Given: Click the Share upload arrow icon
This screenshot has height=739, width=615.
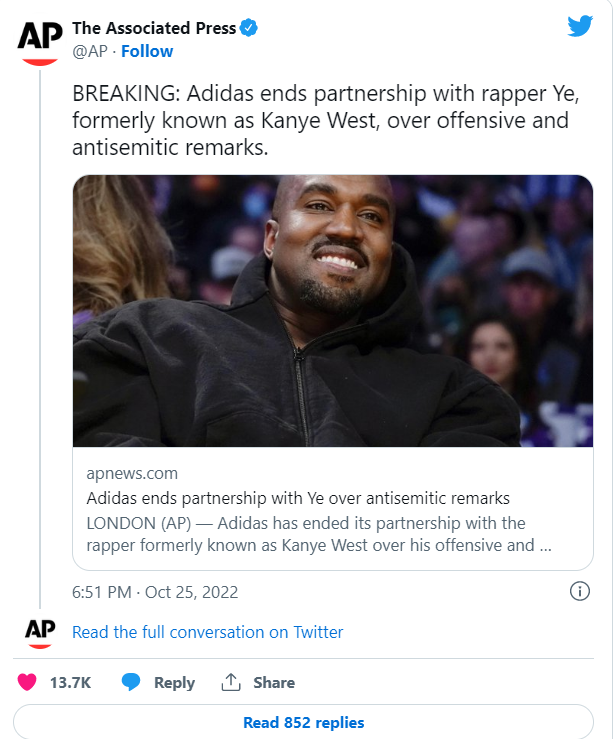Looking at the screenshot, I should 231,682.
